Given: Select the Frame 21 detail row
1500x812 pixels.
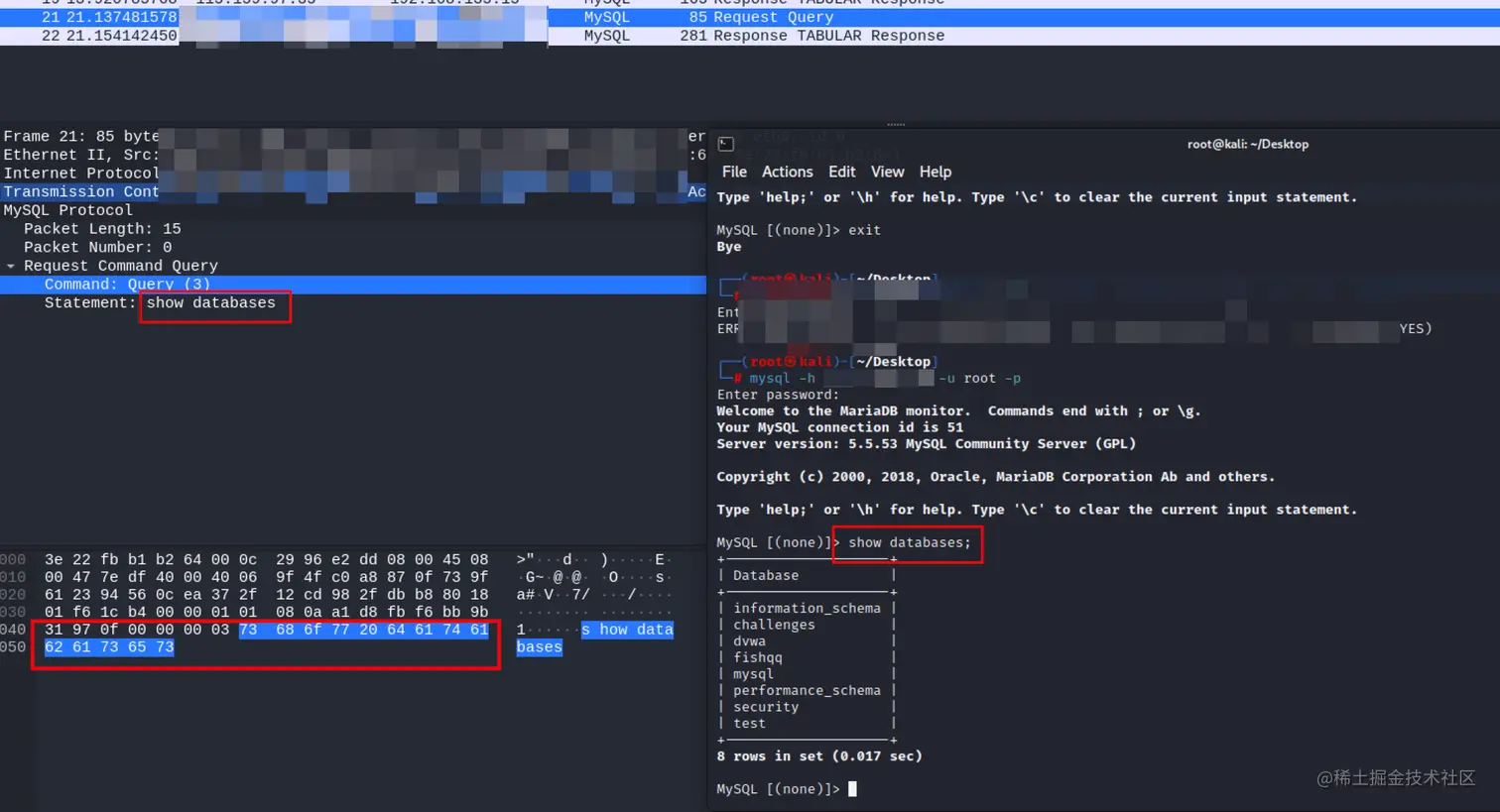Looking at the screenshot, I should [x=353, y=137].
